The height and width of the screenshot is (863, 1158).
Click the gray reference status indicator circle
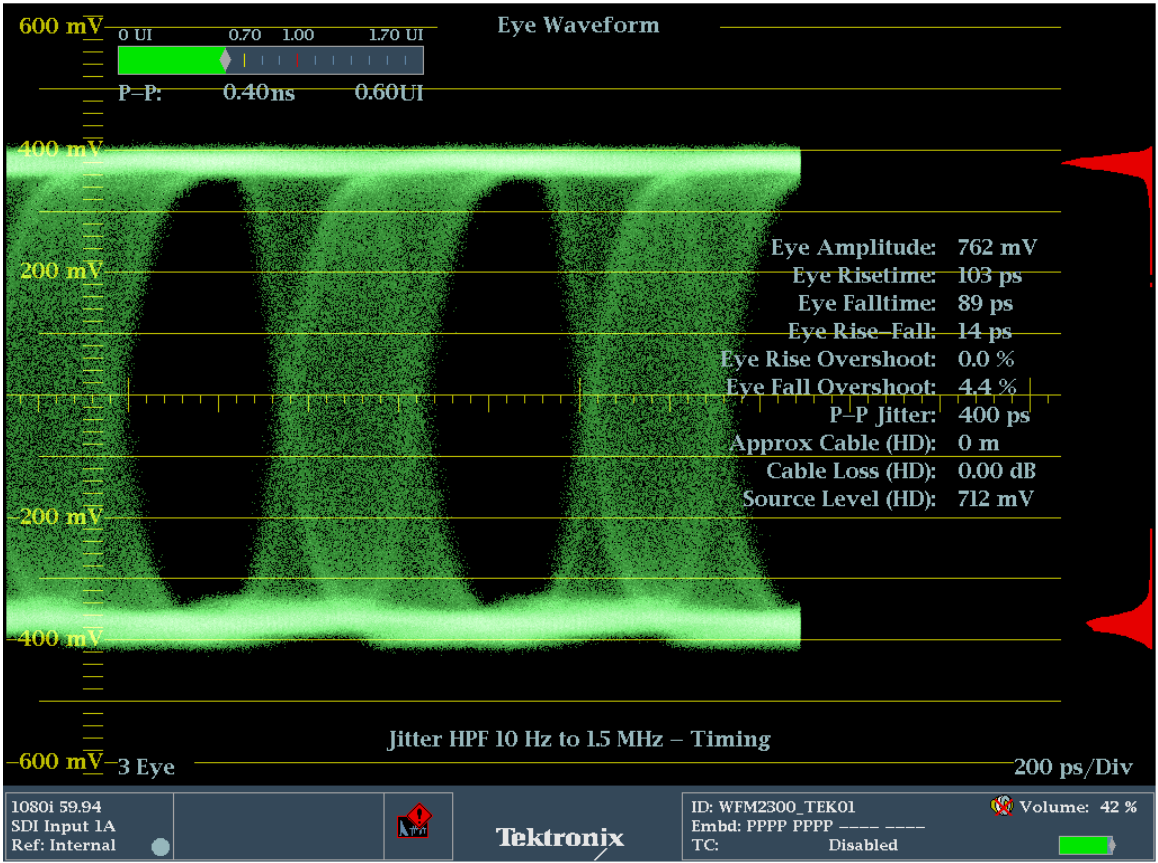[160, 847]
